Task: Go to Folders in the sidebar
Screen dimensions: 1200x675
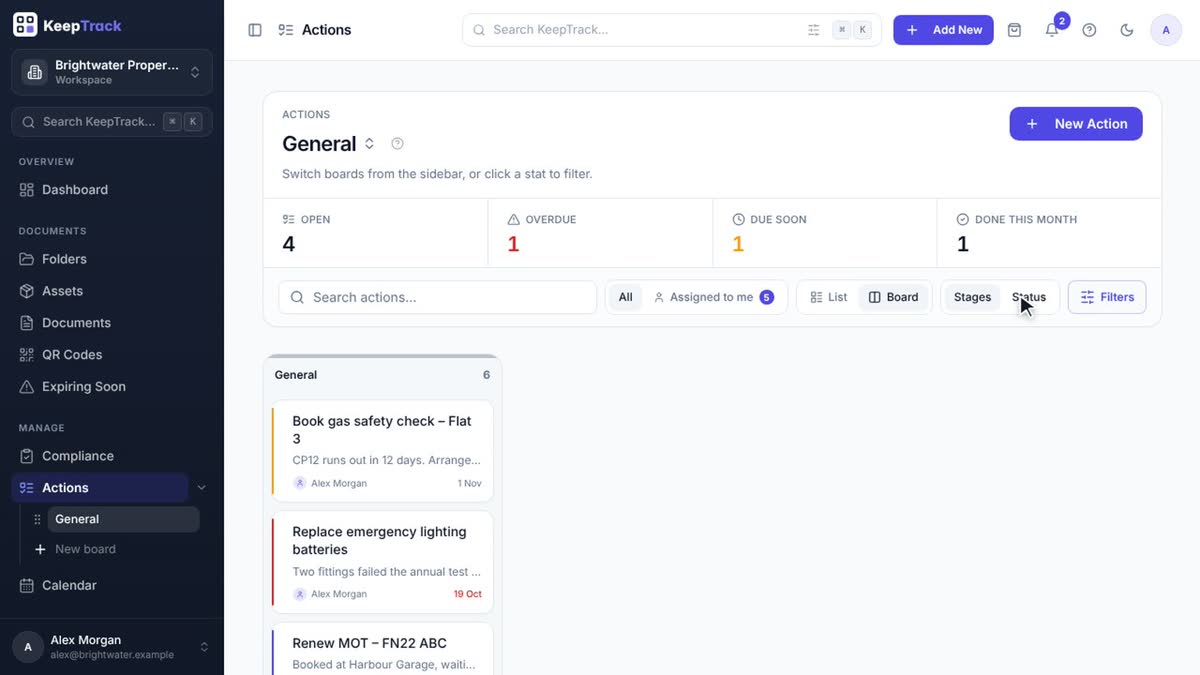Action: click(112, 259)
